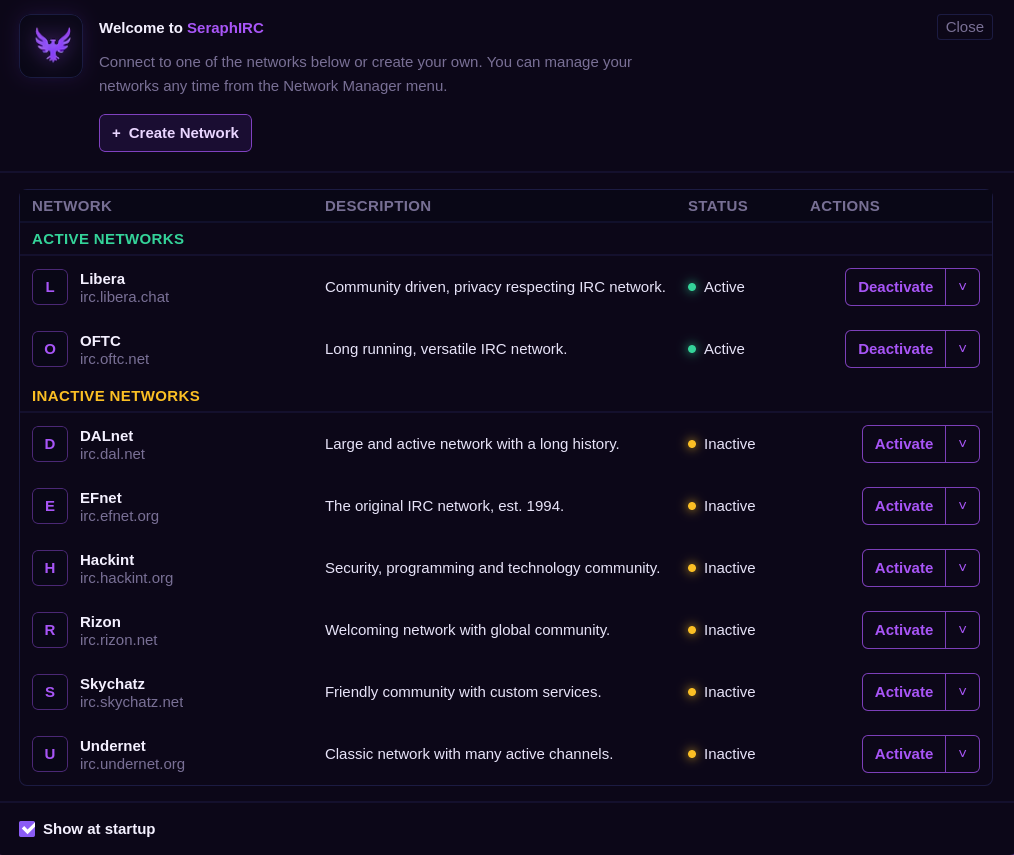Viewport: 1014px width, 855px height.
Task: Click the Libera network name
Action: [x=102, y=279]
